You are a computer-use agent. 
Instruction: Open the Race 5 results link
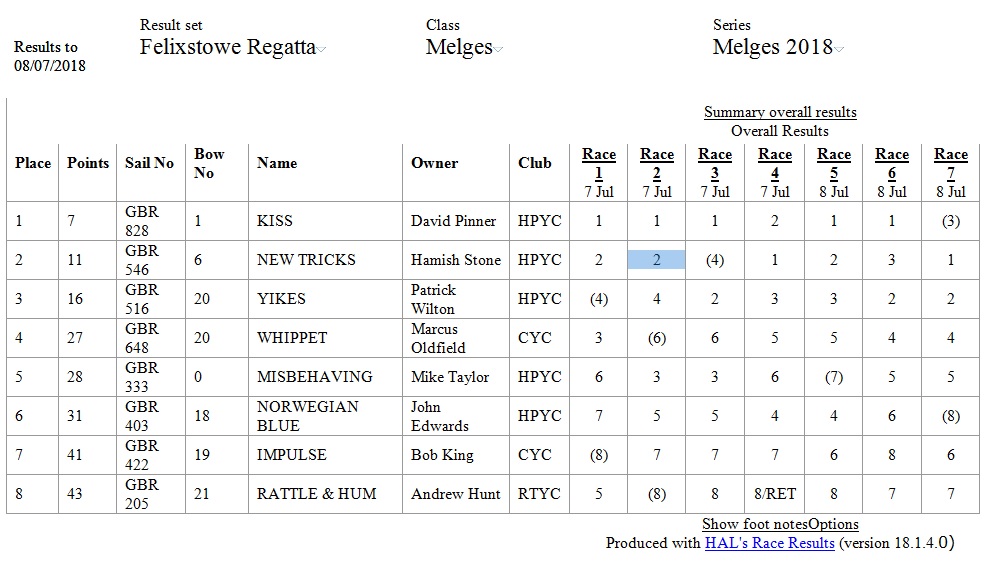point(834,163)
